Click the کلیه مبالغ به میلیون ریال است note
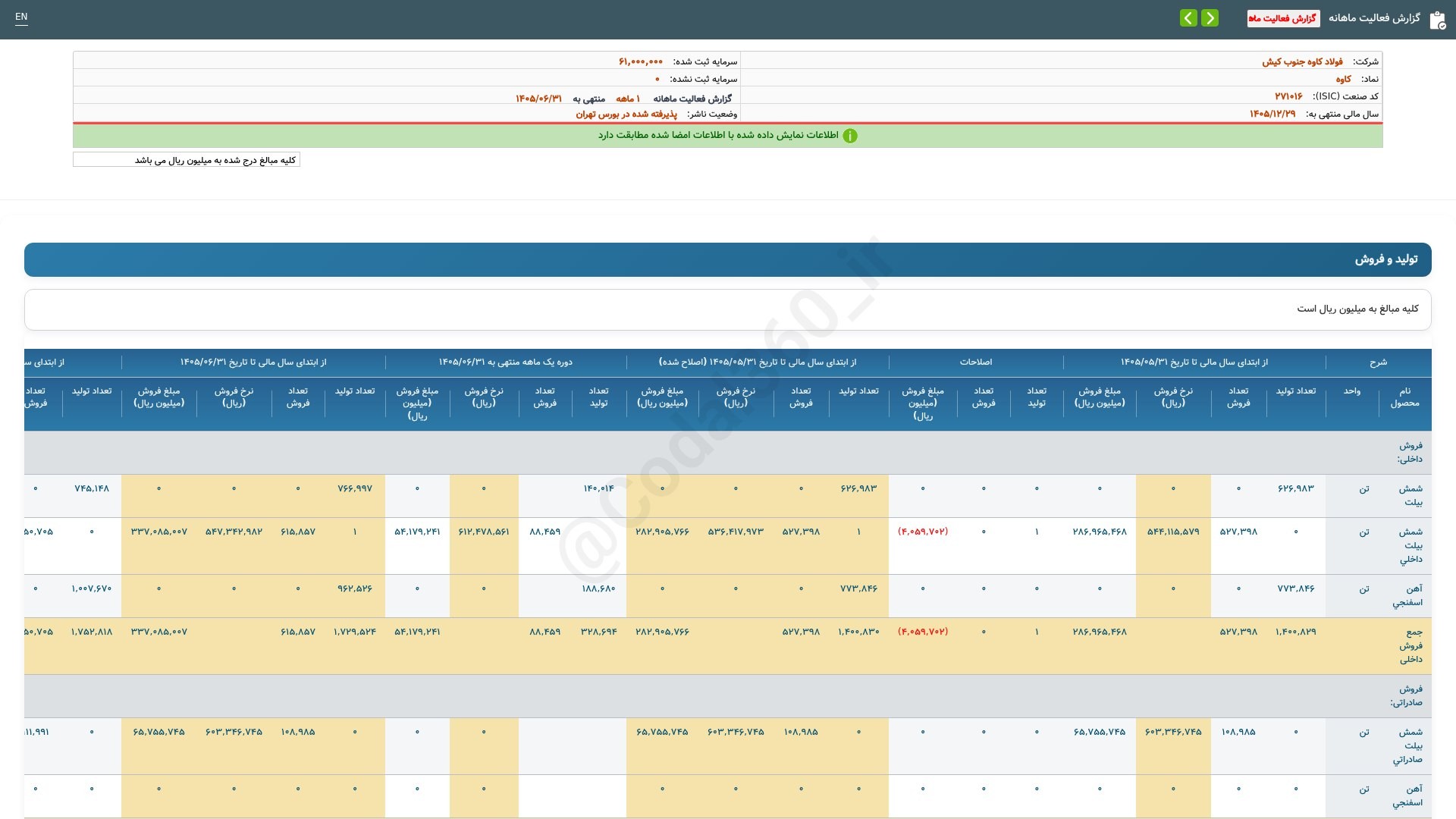The width and height of the screenshot is (1456, 819). tap(1357, 309)
